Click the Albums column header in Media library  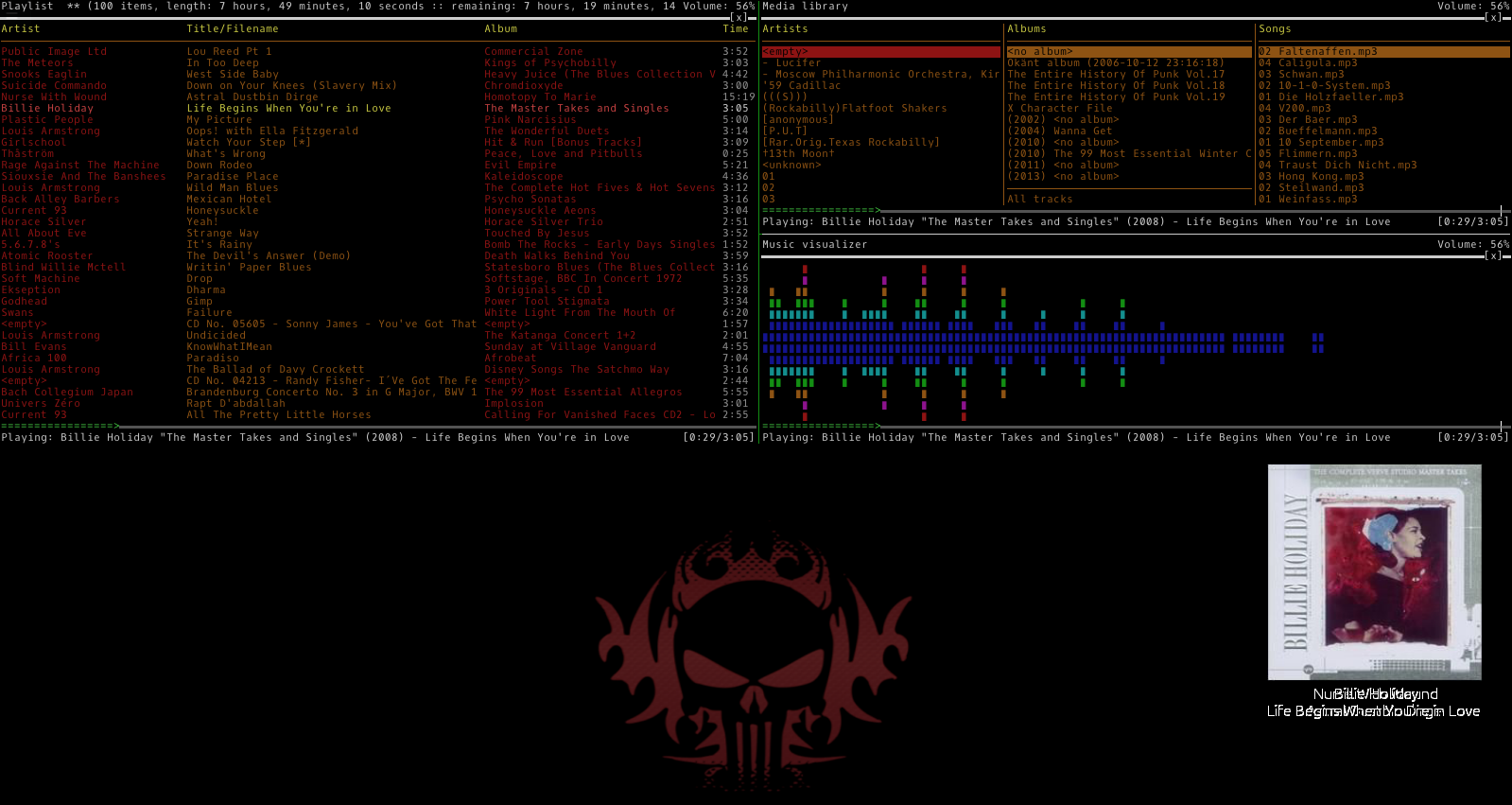pos(1027,29)
